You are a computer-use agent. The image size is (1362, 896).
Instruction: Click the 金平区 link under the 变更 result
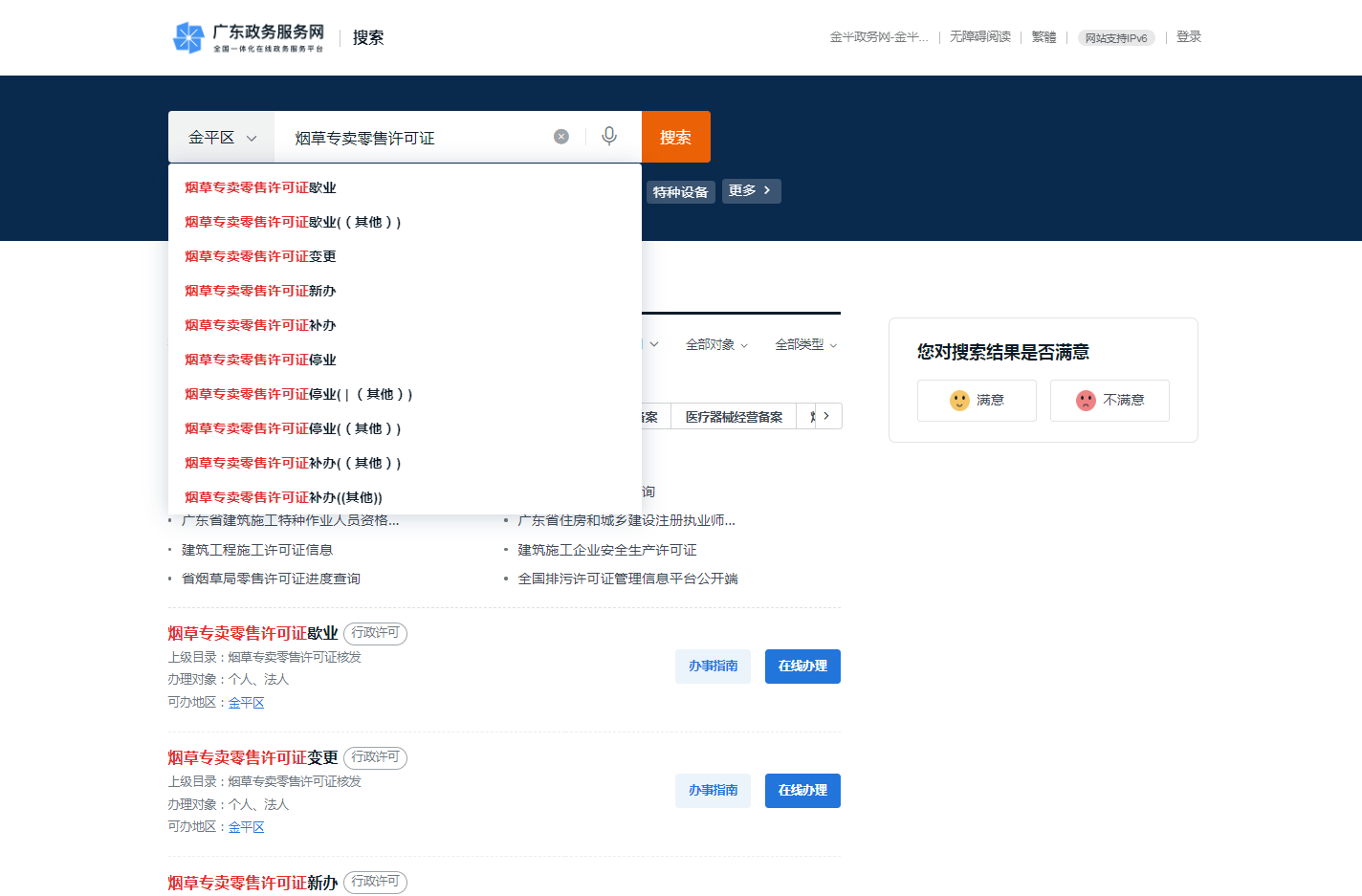coord(246,827)
